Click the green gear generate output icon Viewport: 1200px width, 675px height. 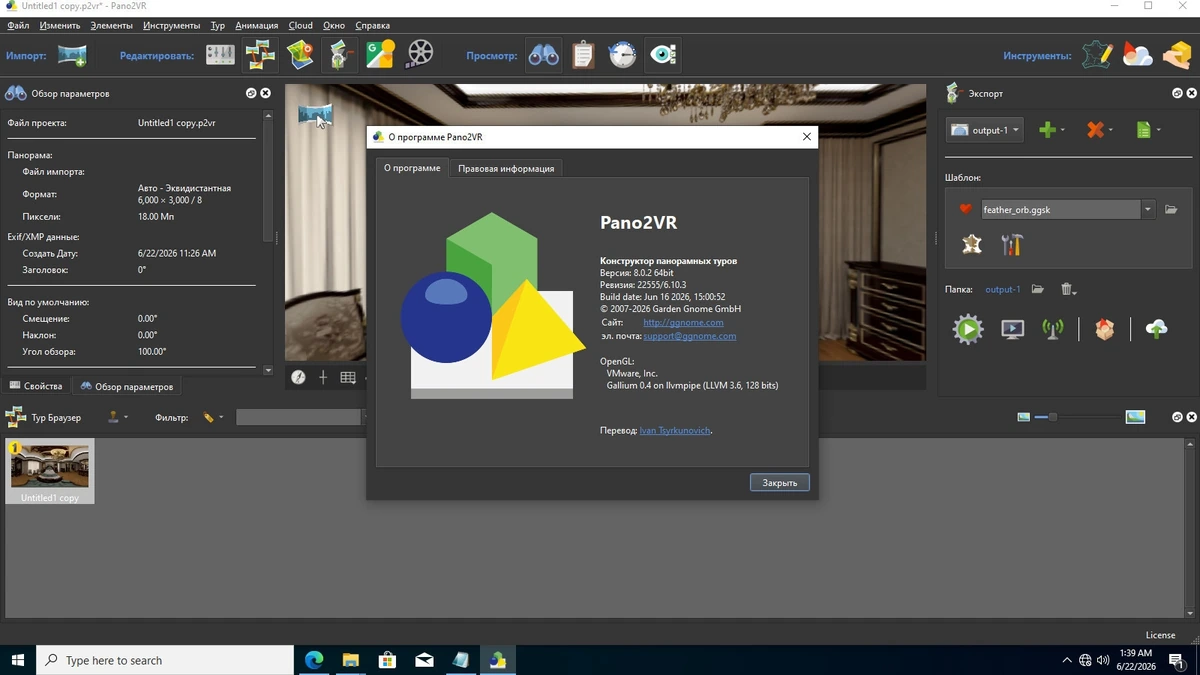(967, 329)
